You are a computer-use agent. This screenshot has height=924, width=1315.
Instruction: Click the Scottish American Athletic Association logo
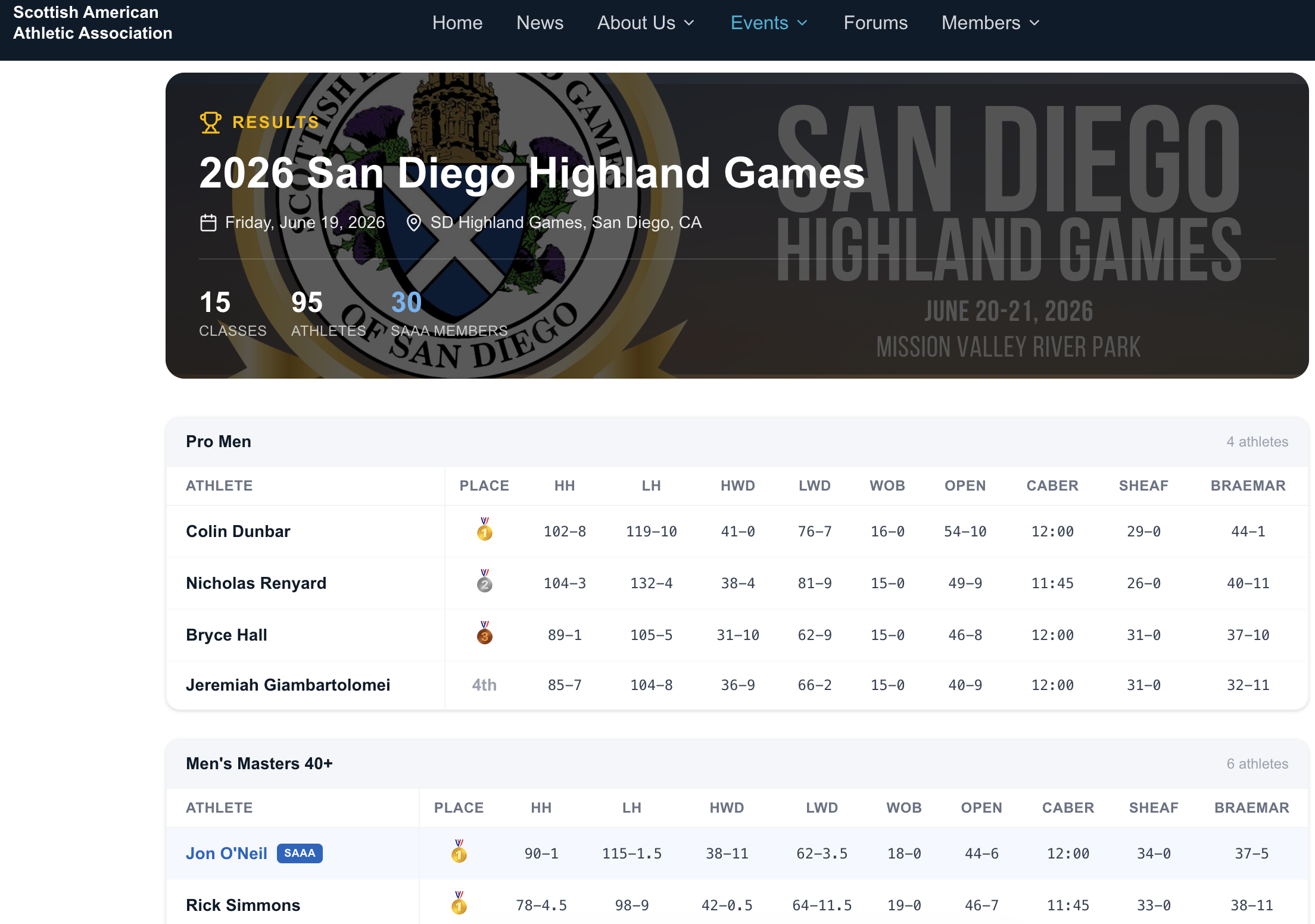[93, 23]
